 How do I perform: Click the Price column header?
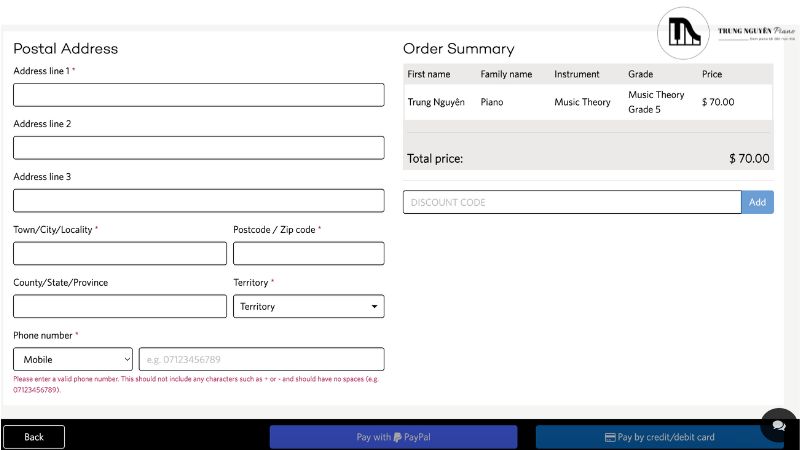click(x=712, y=74)
